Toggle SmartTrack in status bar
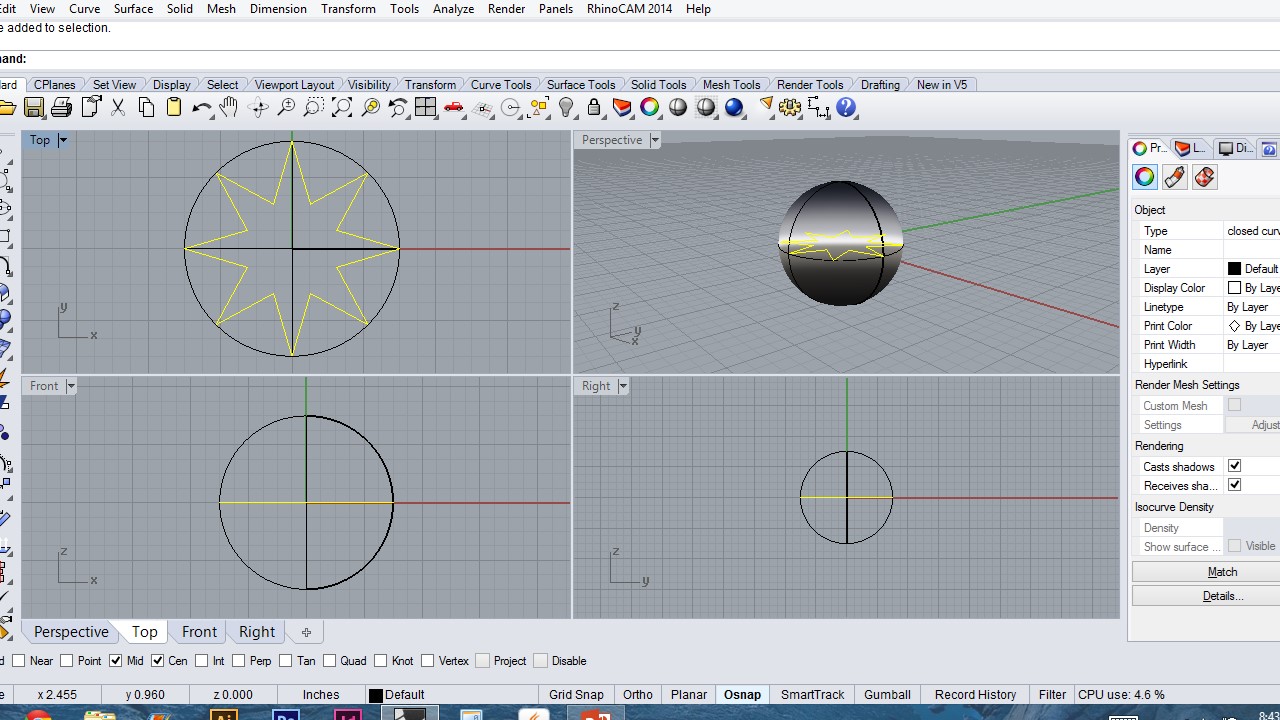 [812, 695]
